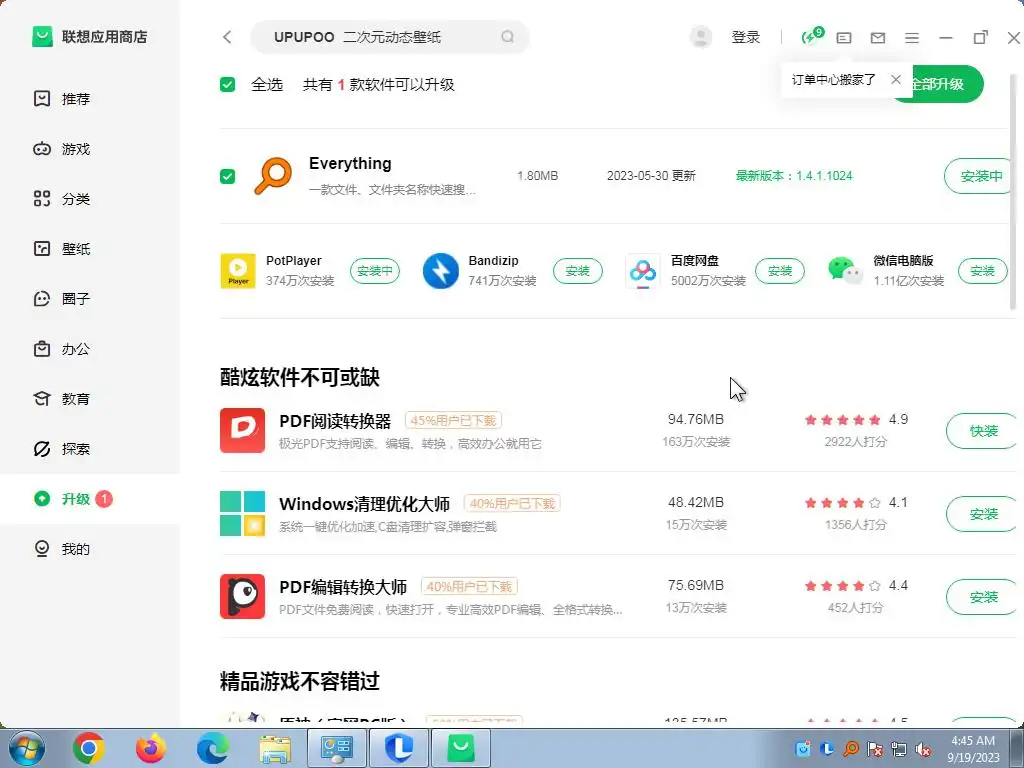Click the 联想应用商店 logo

(x=89, y=37)
